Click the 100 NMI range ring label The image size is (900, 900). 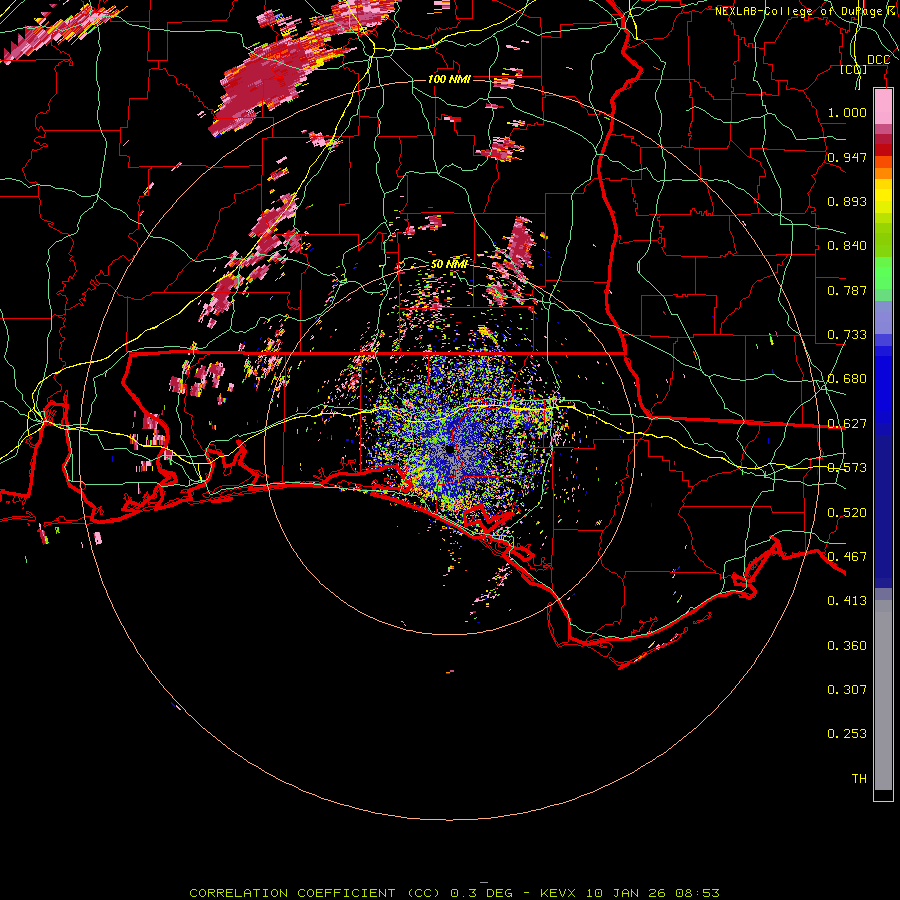pyautogui.click(x=449, y=79)
